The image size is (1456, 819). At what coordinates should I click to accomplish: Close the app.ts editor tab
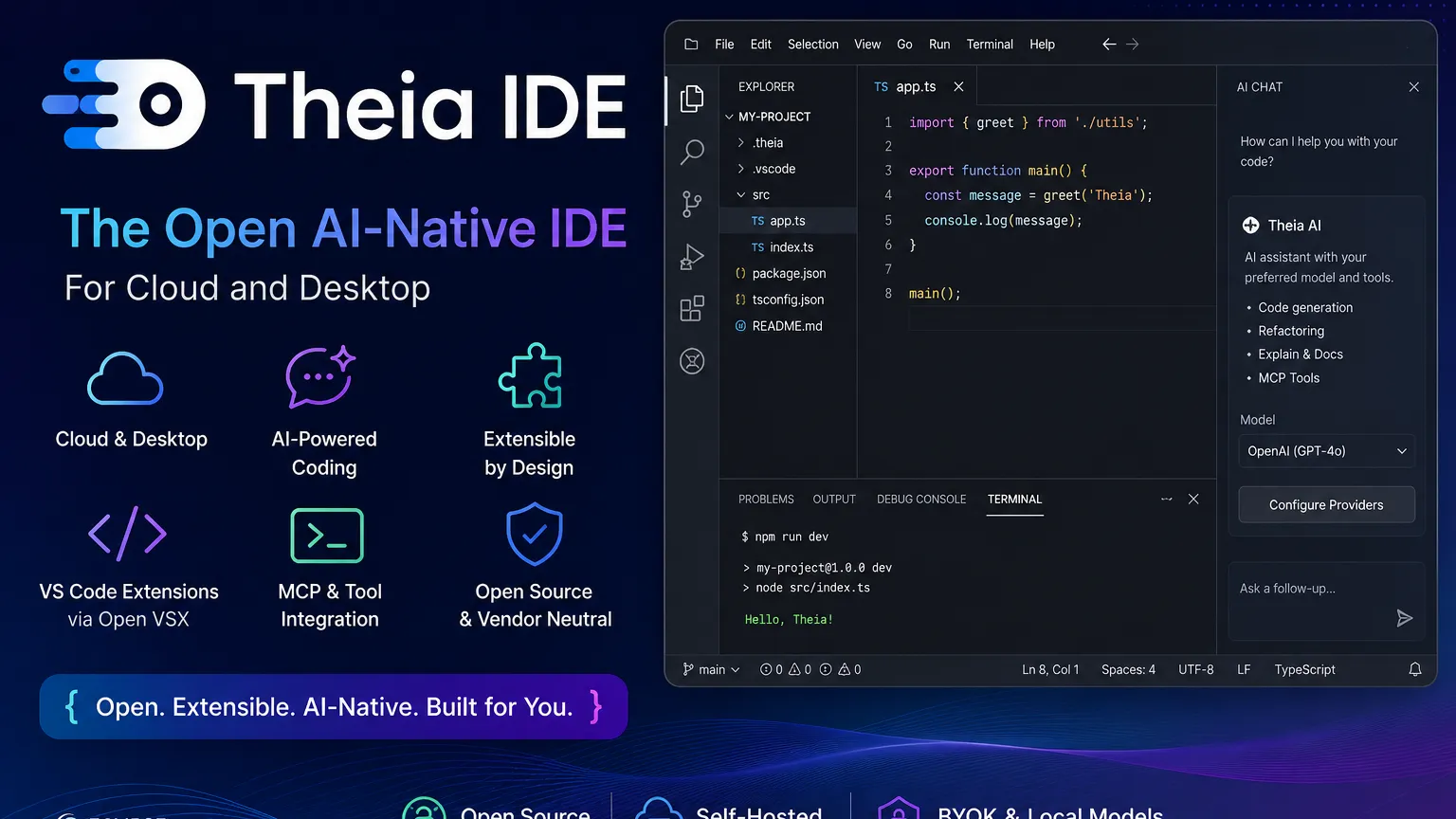tap(958, 86)
